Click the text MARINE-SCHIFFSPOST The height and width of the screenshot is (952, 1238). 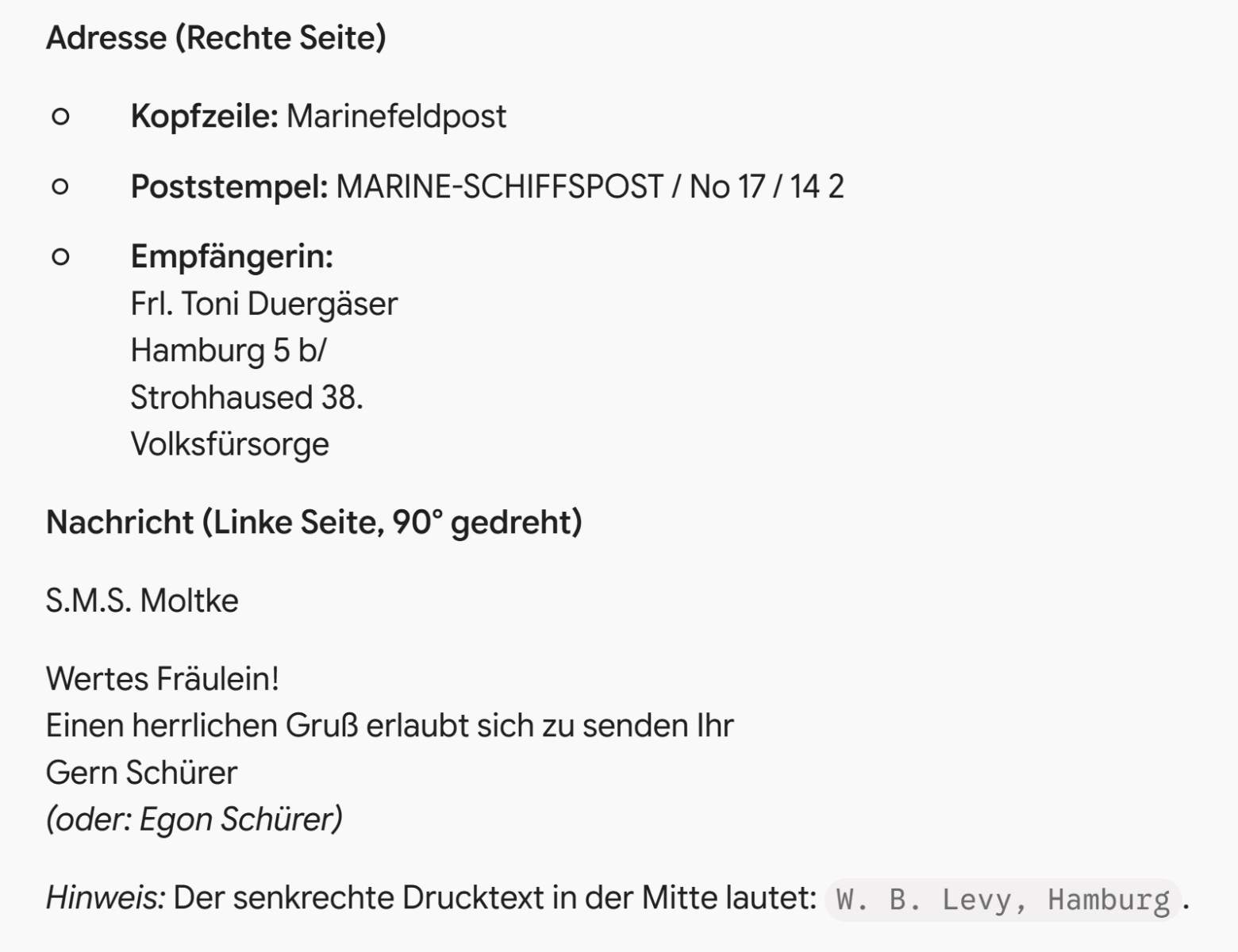point(500,187)
